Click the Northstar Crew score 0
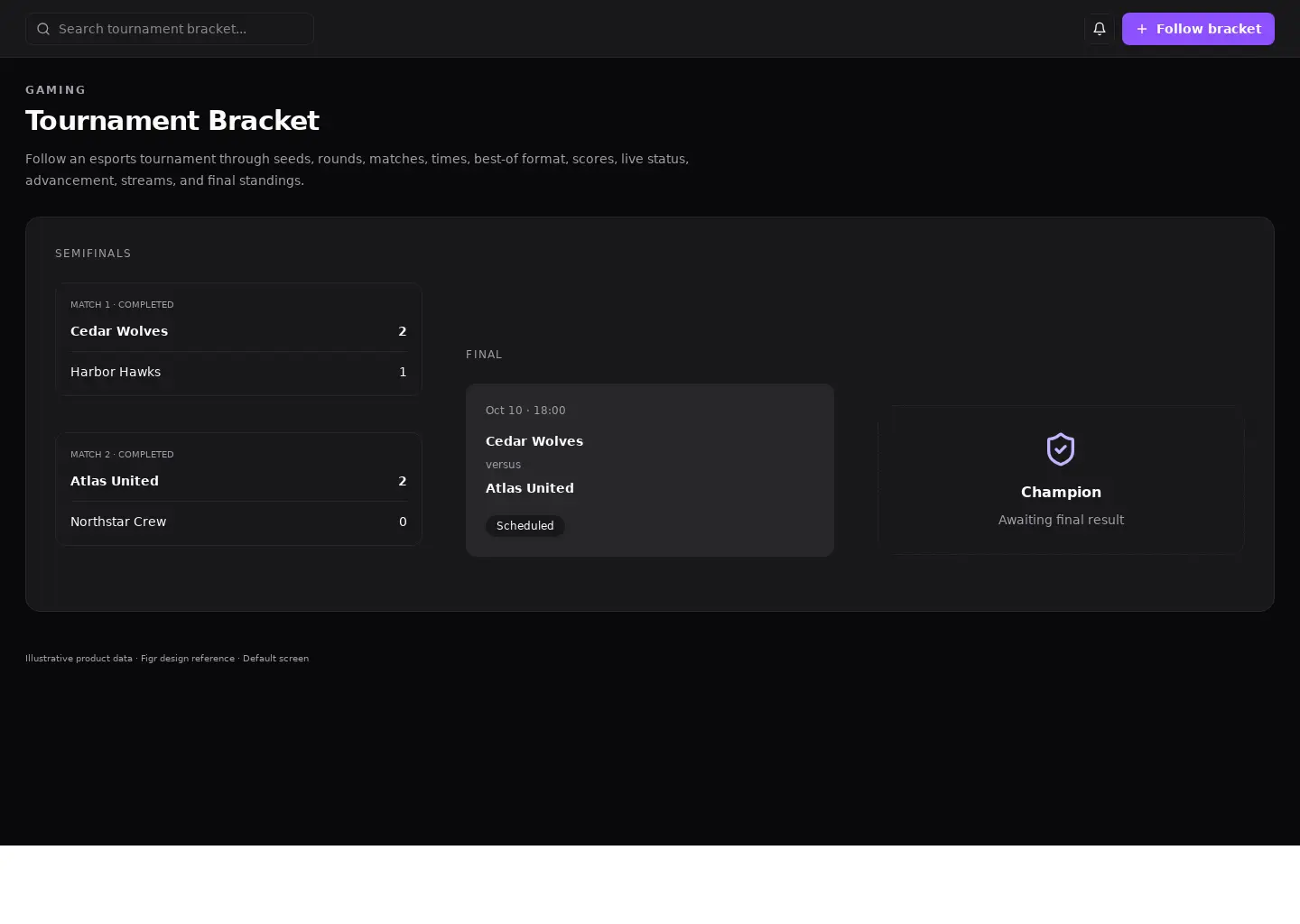Viewport: 1300px width, 924px height. pyautogui.click(x=403, y=522)
